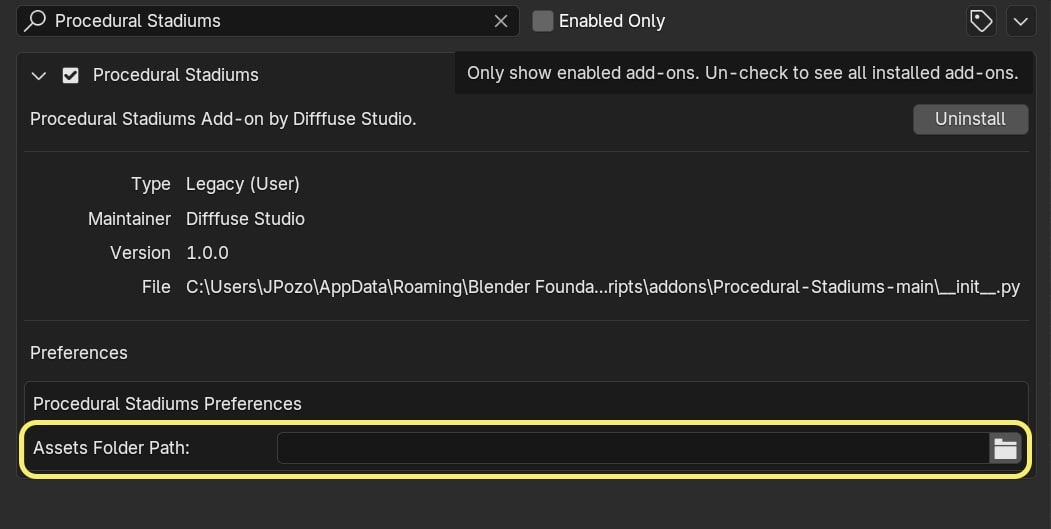The width and height of the screenshot is (1051, 529).
Task: Click the Maintainer value Difffuse Studio
Action: click(245, 219)
